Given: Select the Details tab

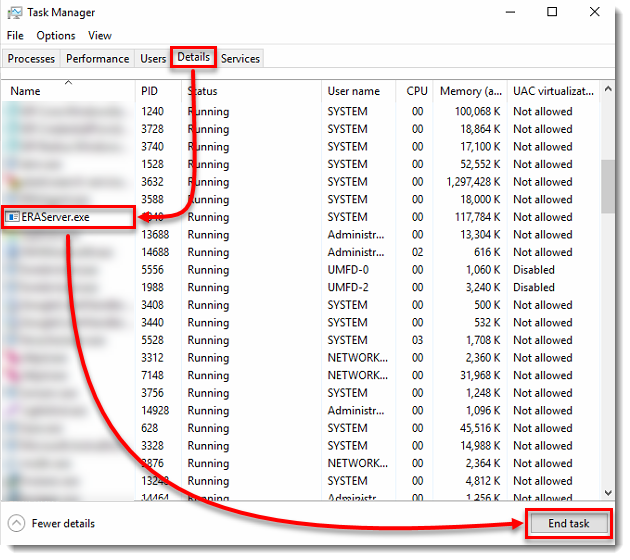Looking at the screenshot, I should (194, 57).
